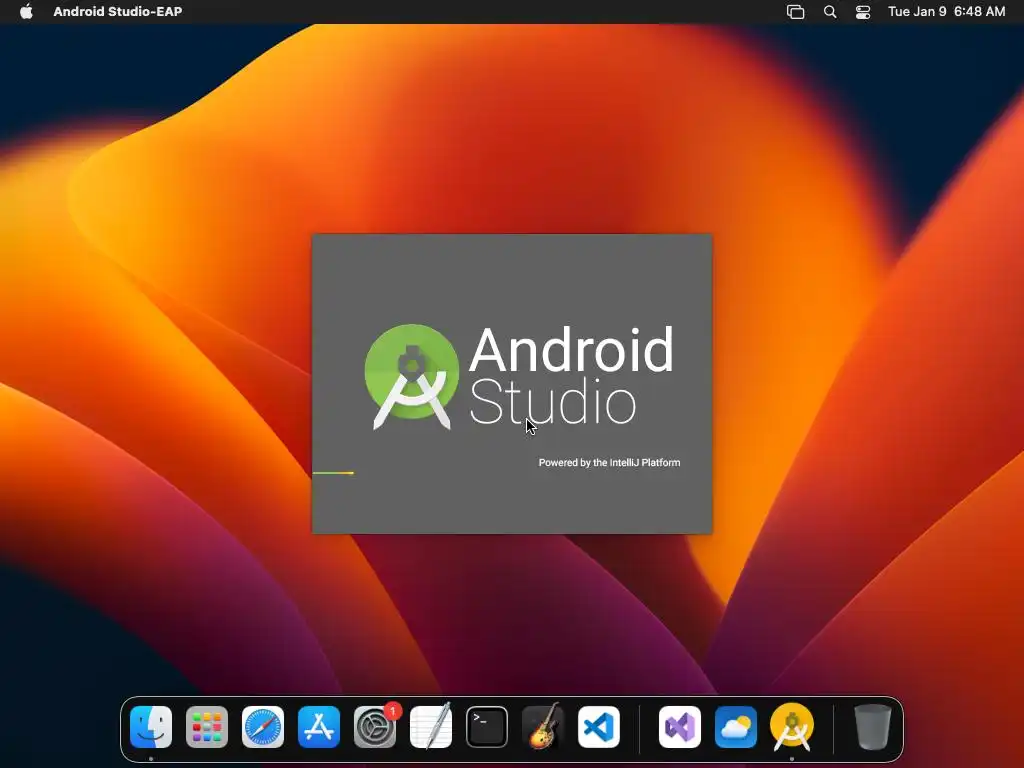The width and height of the screenshot is (1024, 768).
Task: Open Visual Studio purple icon in dock
Action: [680, 727]
